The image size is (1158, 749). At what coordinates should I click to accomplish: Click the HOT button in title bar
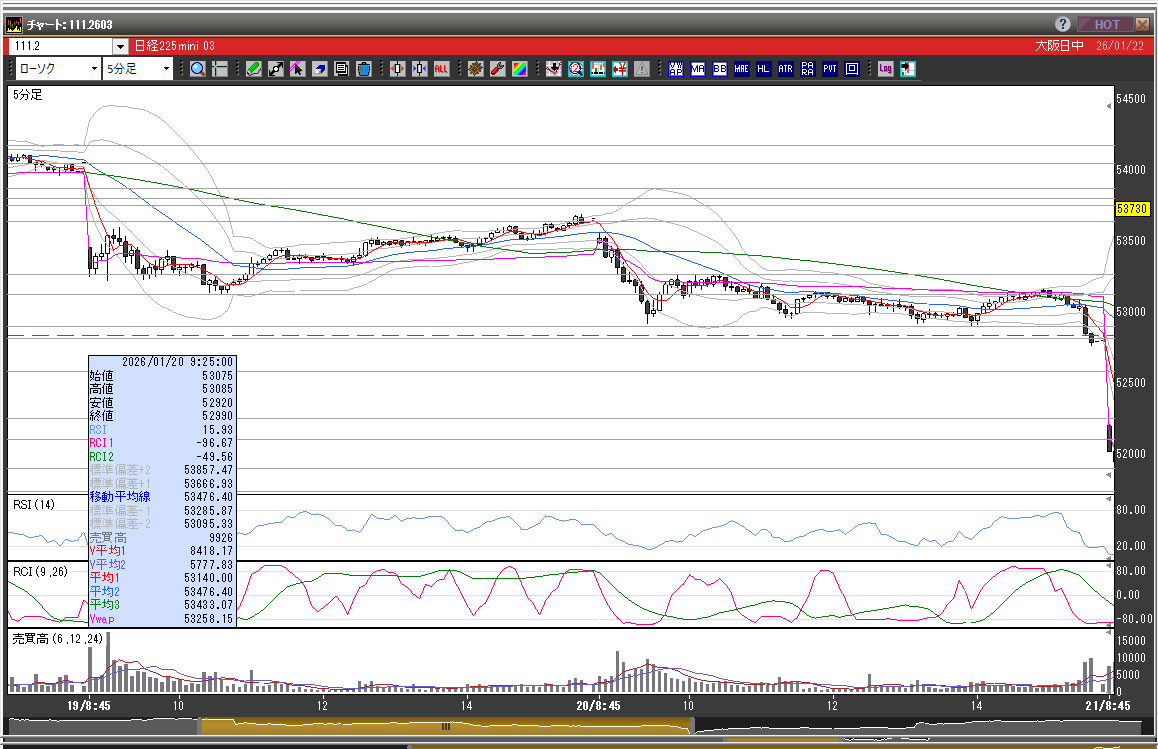[x=1107, y=24]
